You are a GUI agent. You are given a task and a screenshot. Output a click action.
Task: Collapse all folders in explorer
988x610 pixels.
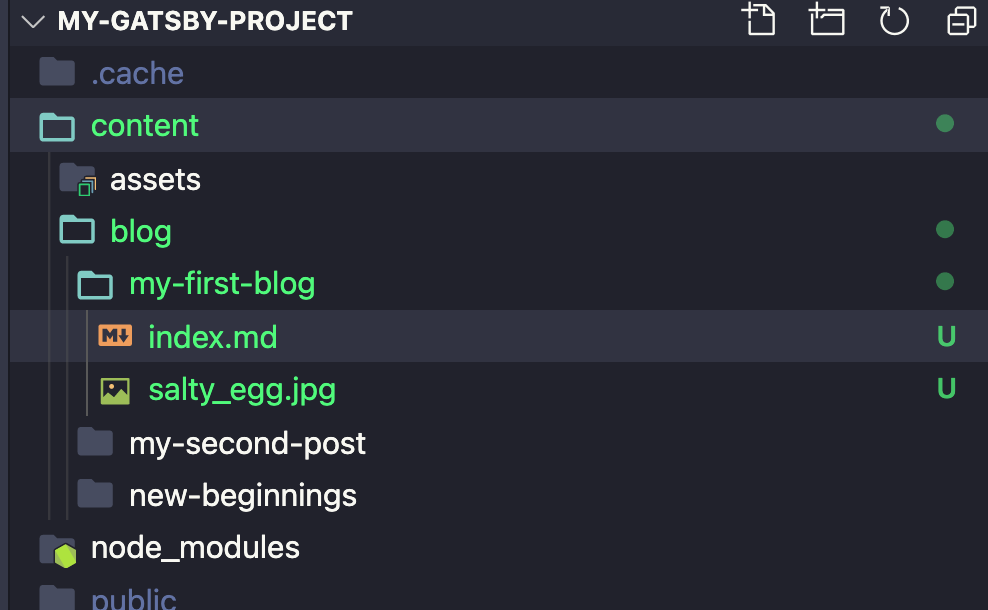[x=961, y=20]
